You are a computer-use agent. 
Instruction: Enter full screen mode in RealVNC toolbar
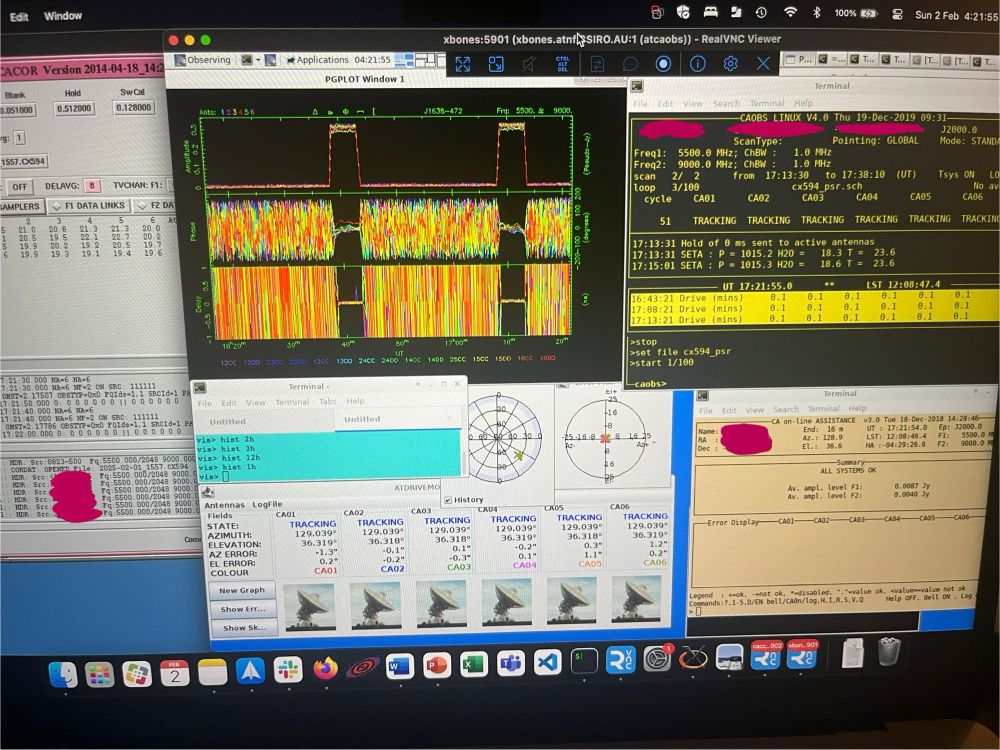coord(463,64)
